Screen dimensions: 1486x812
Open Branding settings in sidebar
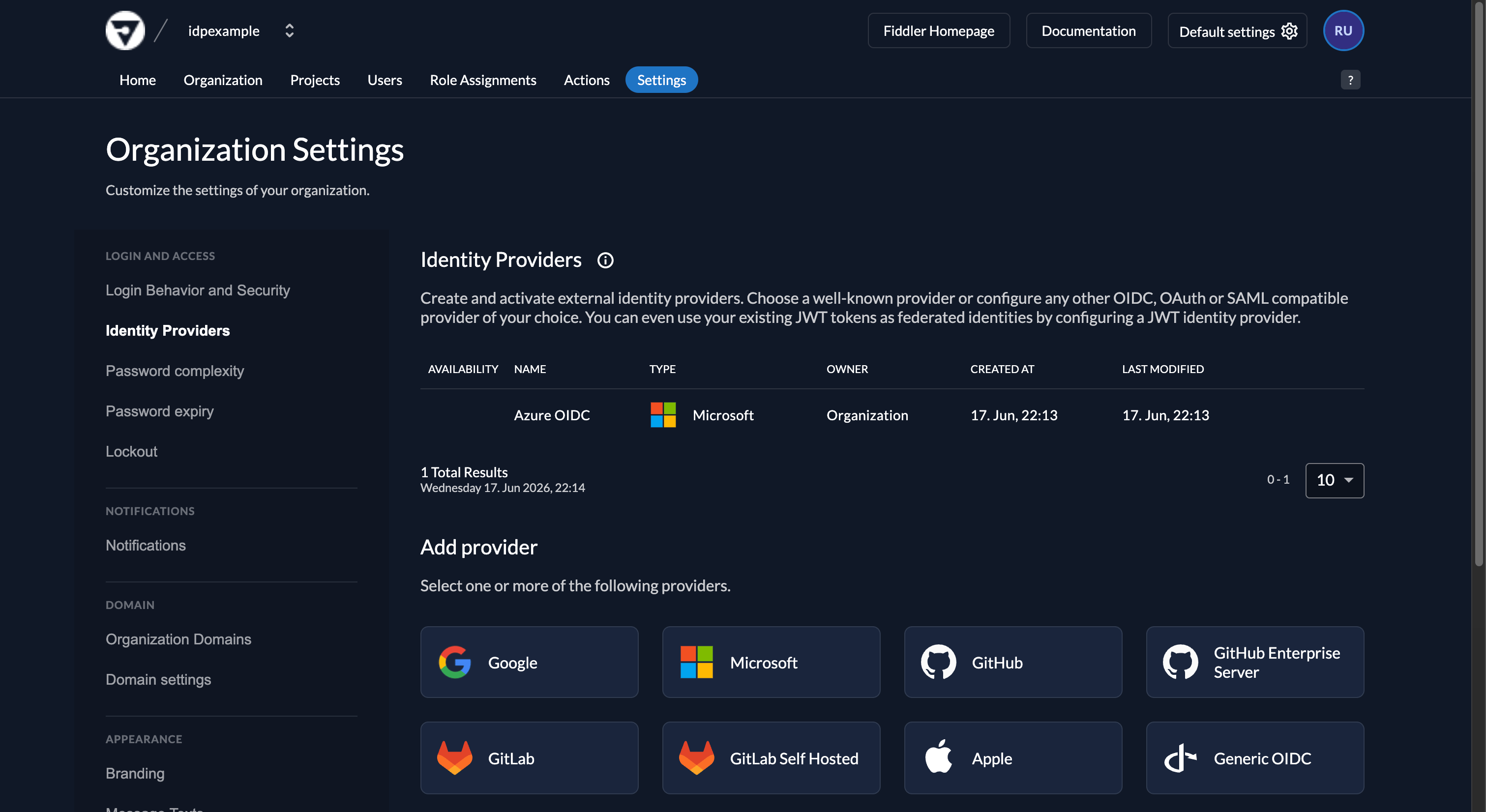134,773
